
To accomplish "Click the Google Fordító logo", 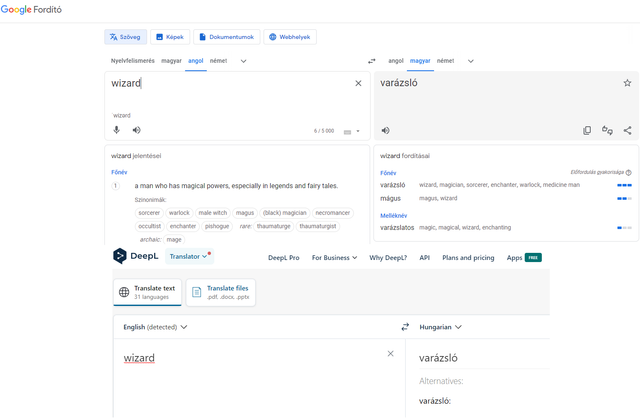I will click(31, 9).
